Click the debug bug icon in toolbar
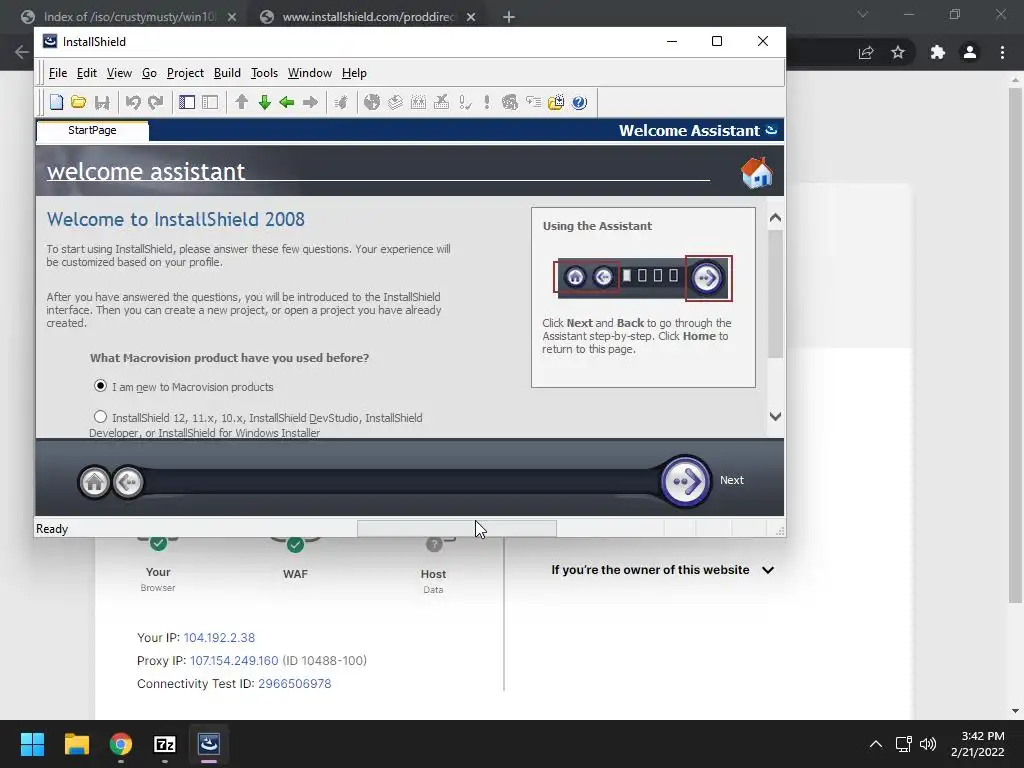 [341, 103]
